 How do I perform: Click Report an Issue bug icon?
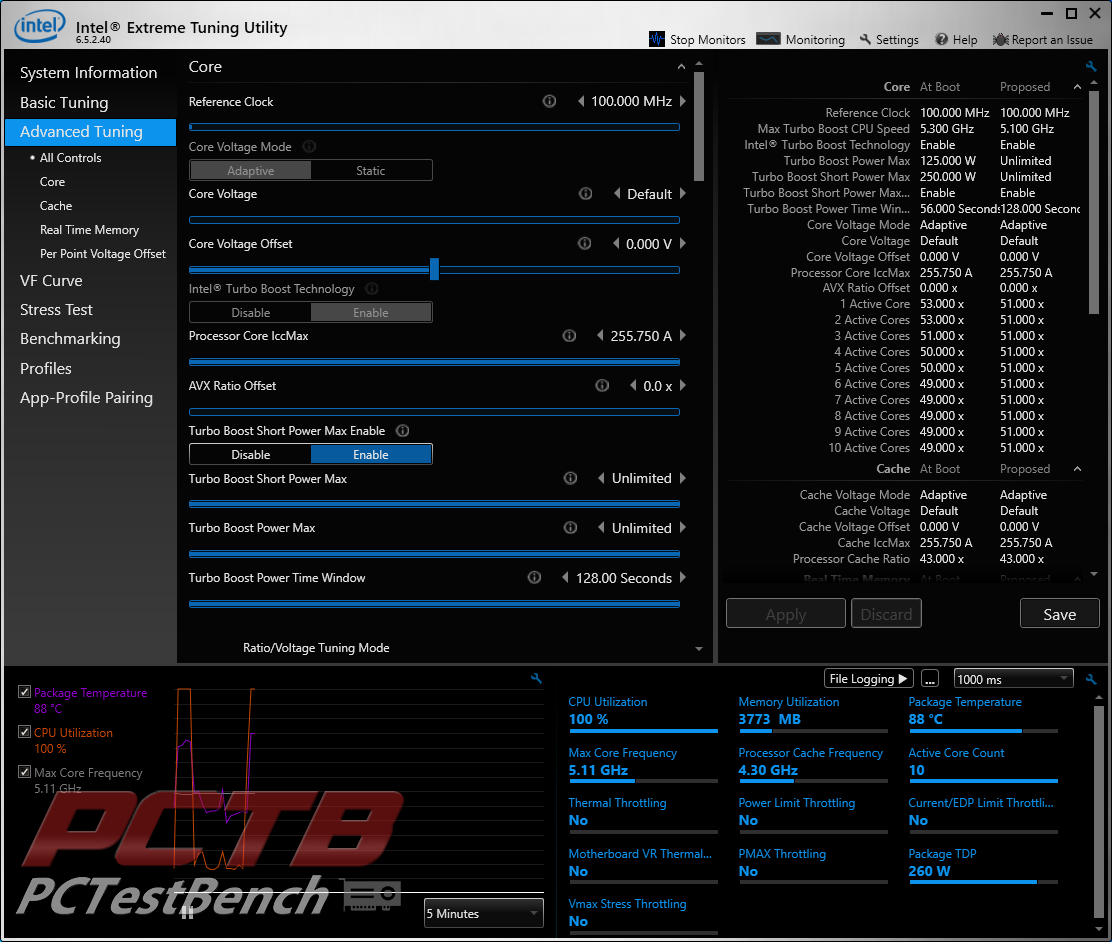[1001, 40]
